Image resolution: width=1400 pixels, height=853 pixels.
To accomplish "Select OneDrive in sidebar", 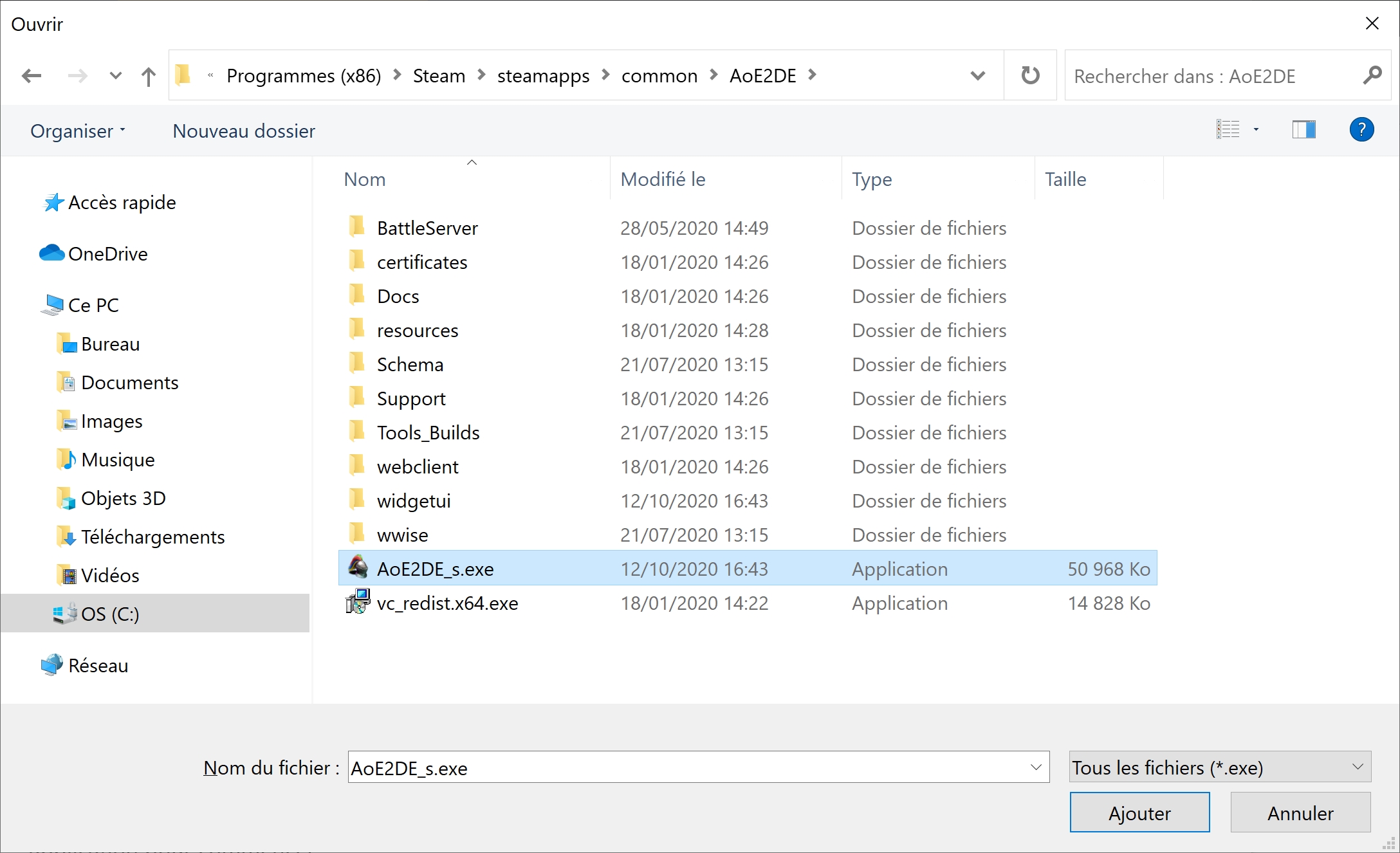I will 94,254.
